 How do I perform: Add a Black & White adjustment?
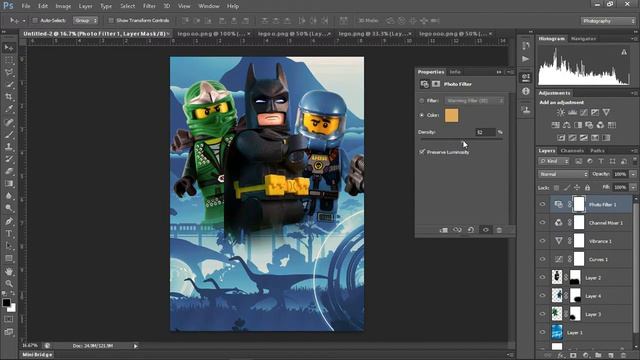coord(578,125)
